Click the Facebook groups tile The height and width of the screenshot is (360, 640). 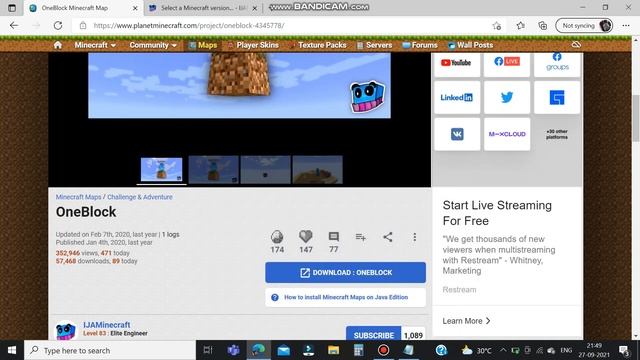557,64
